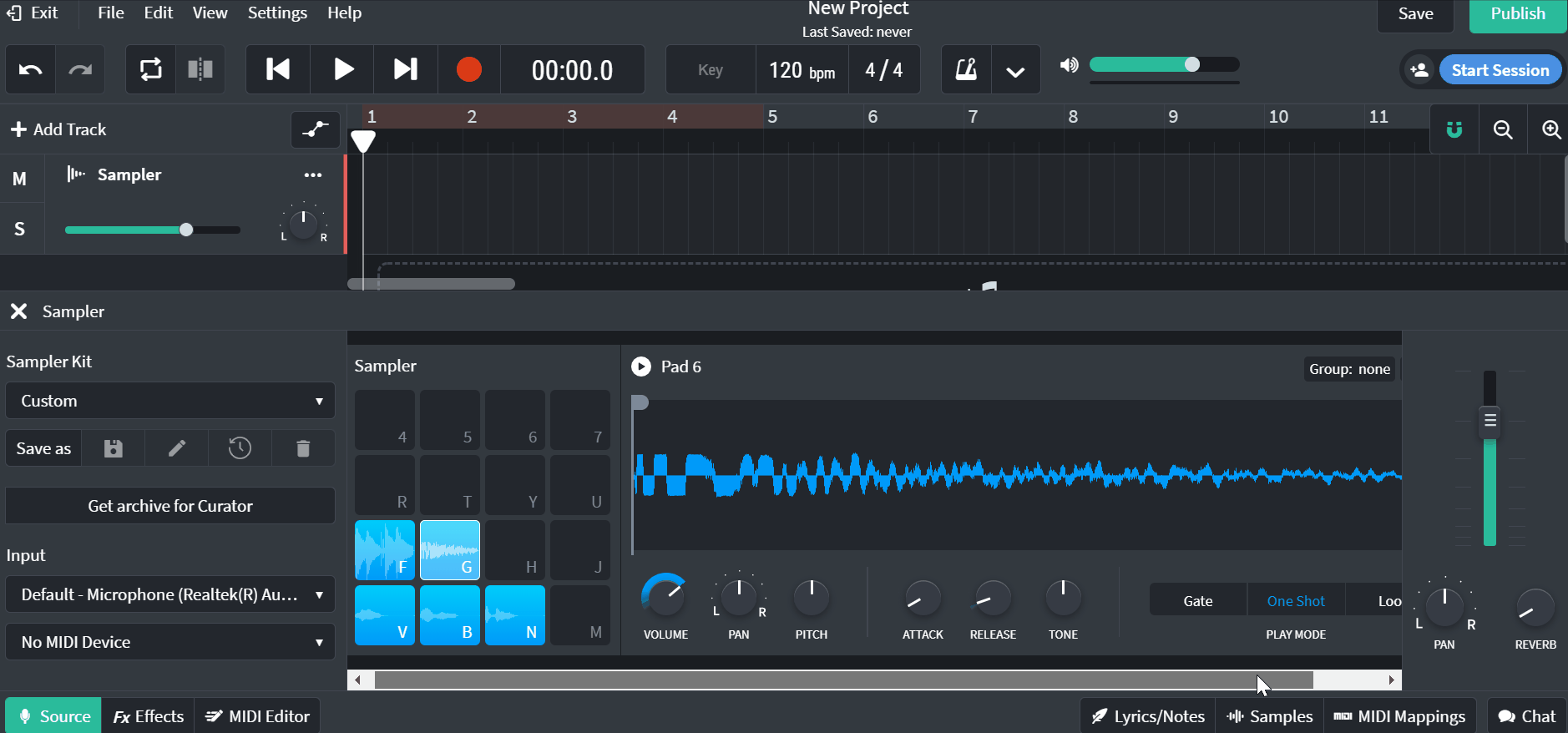This screenshot has width=1568, height=733.
Task: Open the File menu
Action: pos(110,13)
